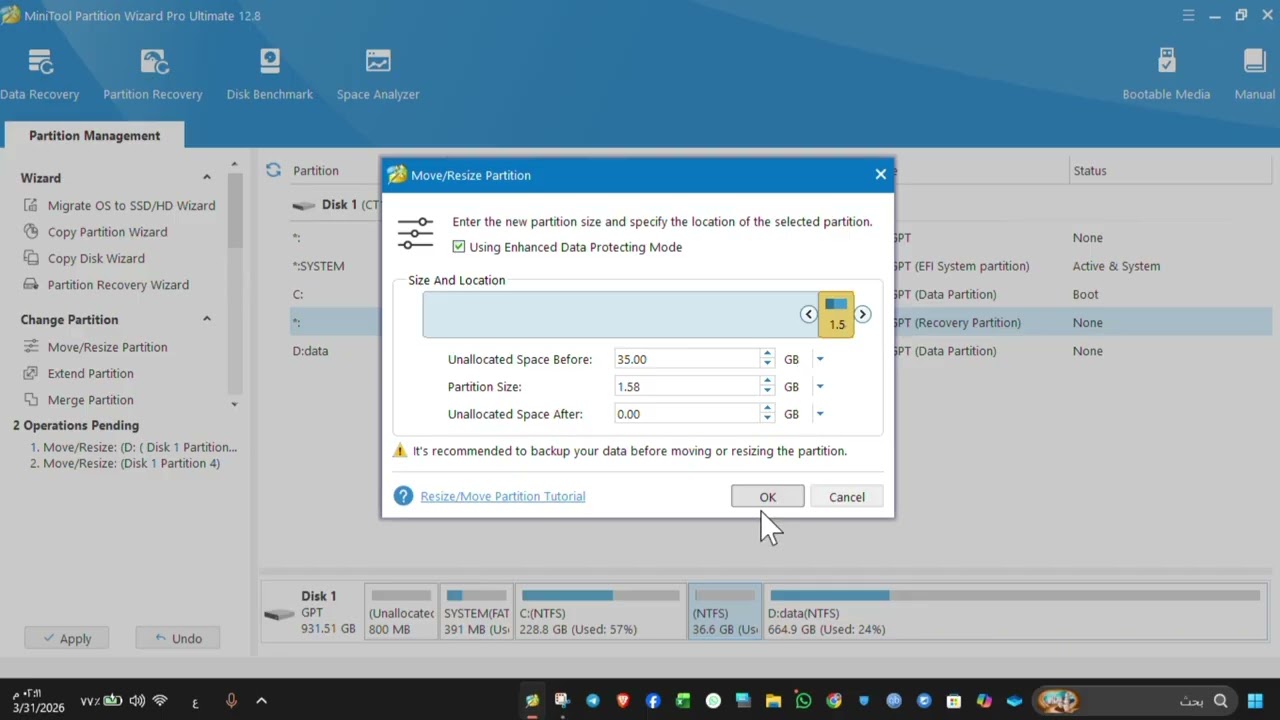Screen dimensions: 1280x720
Task: Move the partition handle right with arrow
Action: click(862, 314)
